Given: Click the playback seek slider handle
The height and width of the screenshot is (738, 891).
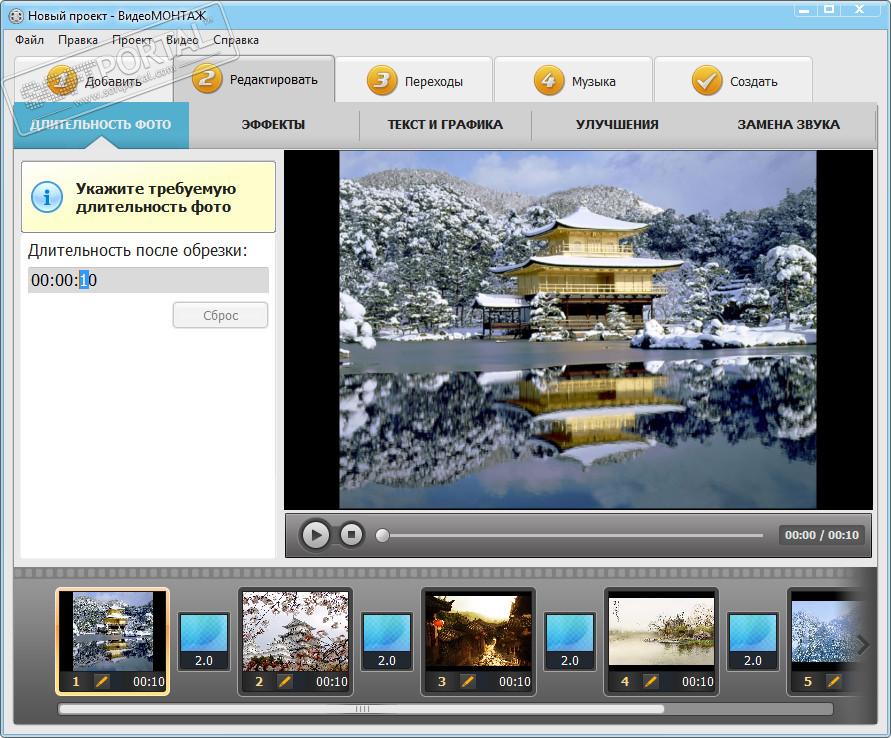Looking at the screenshot, I should [382, 535].
